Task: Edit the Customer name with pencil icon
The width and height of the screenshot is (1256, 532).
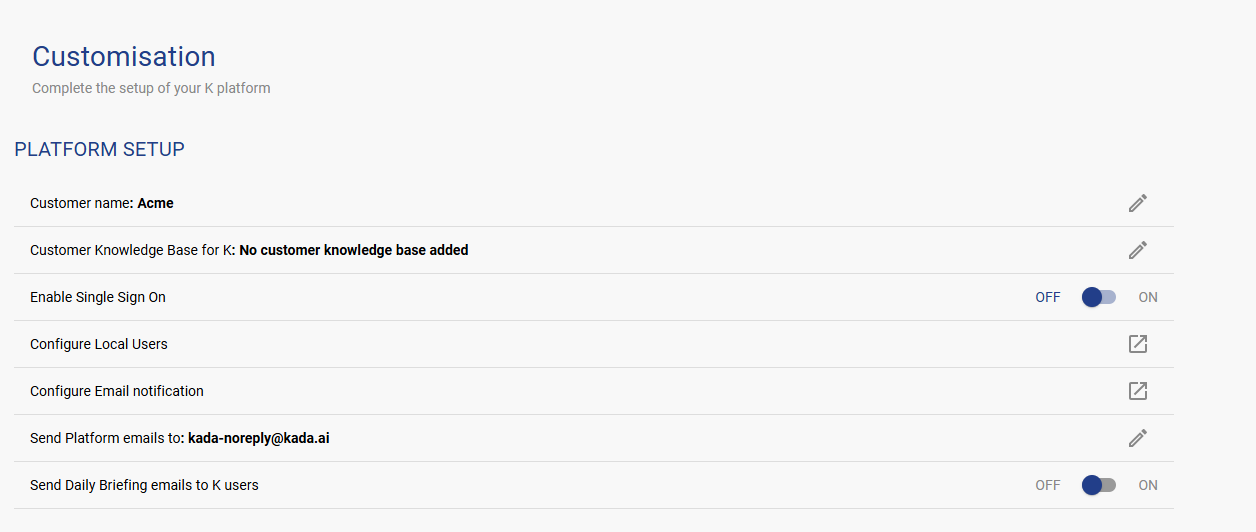Action: [x=1137, y=203]
